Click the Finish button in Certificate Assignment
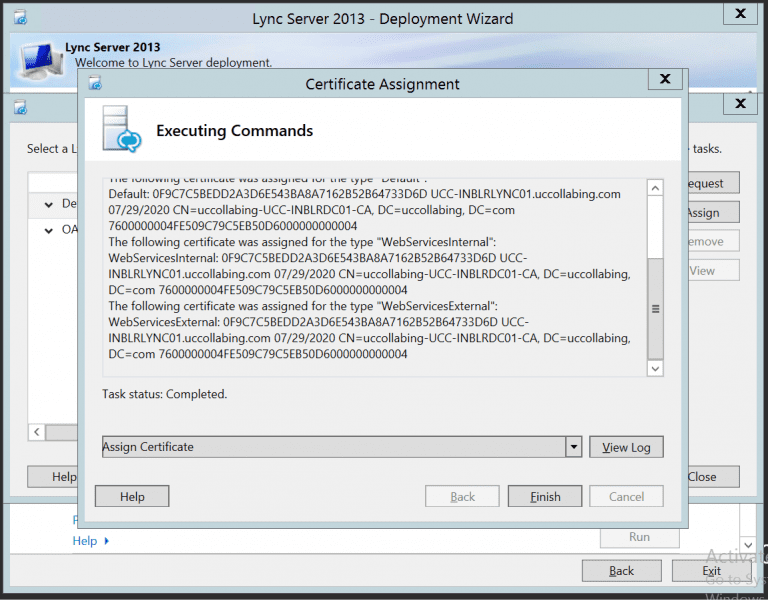This screenshot has width=768, height=601. (545, 496)
